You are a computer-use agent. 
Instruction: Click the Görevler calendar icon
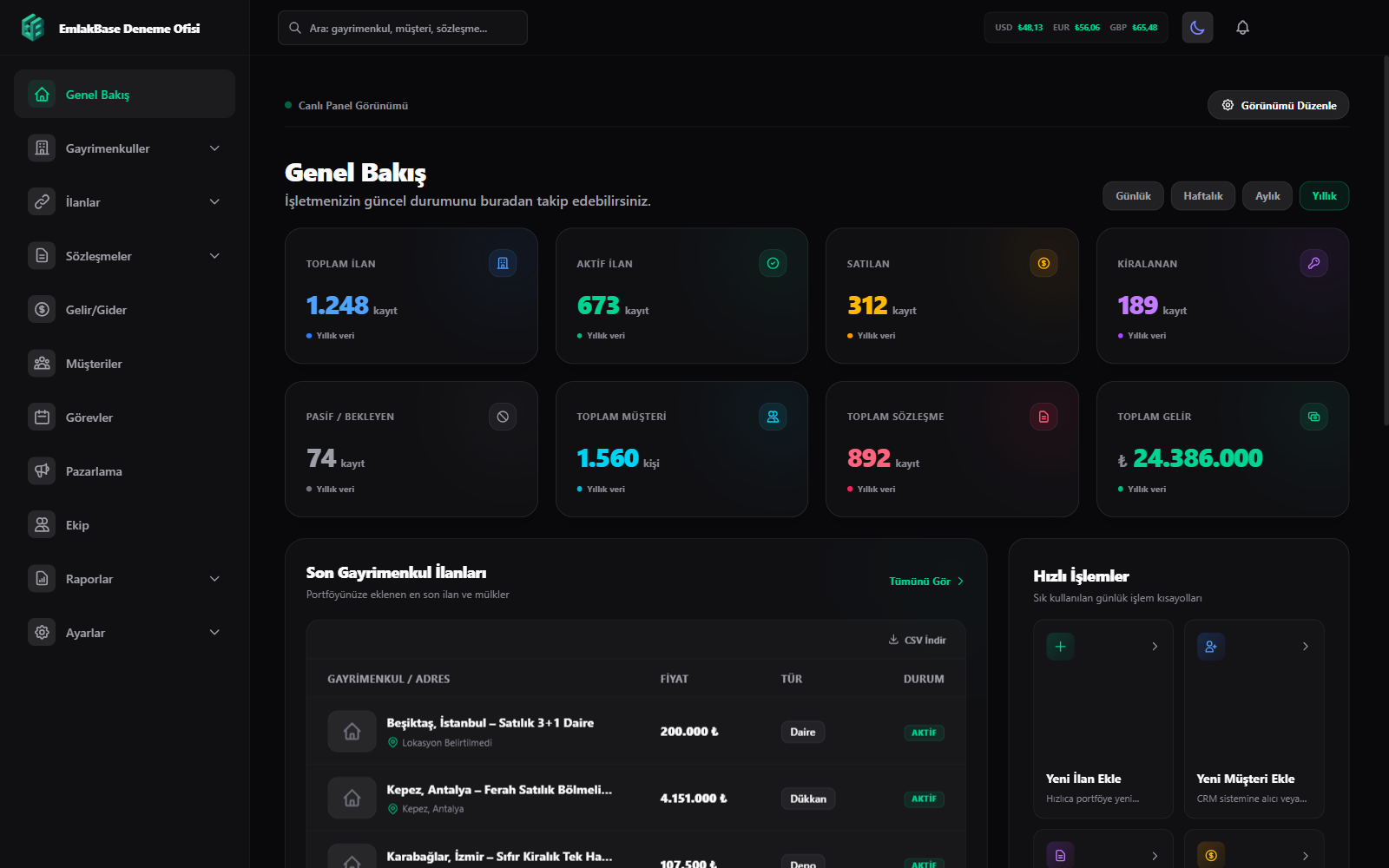42,417
